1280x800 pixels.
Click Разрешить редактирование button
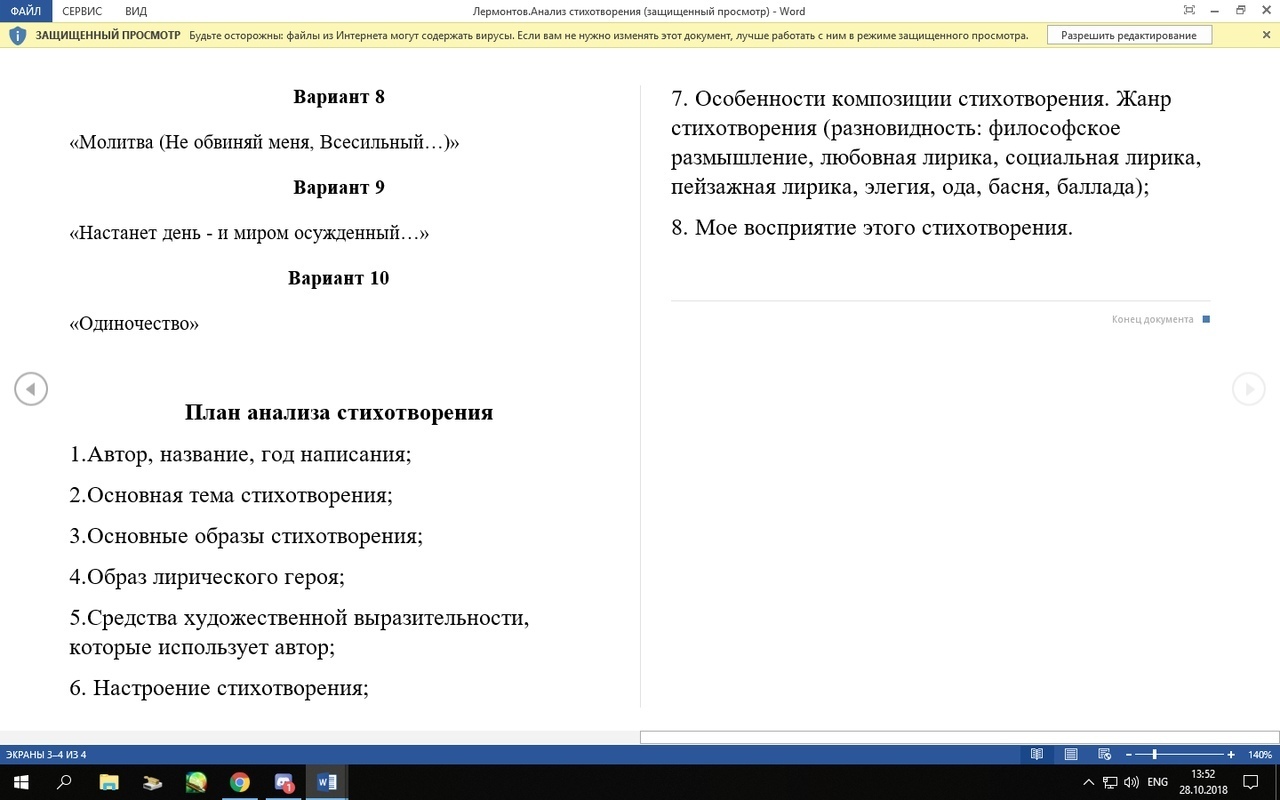pos(1128,35)
